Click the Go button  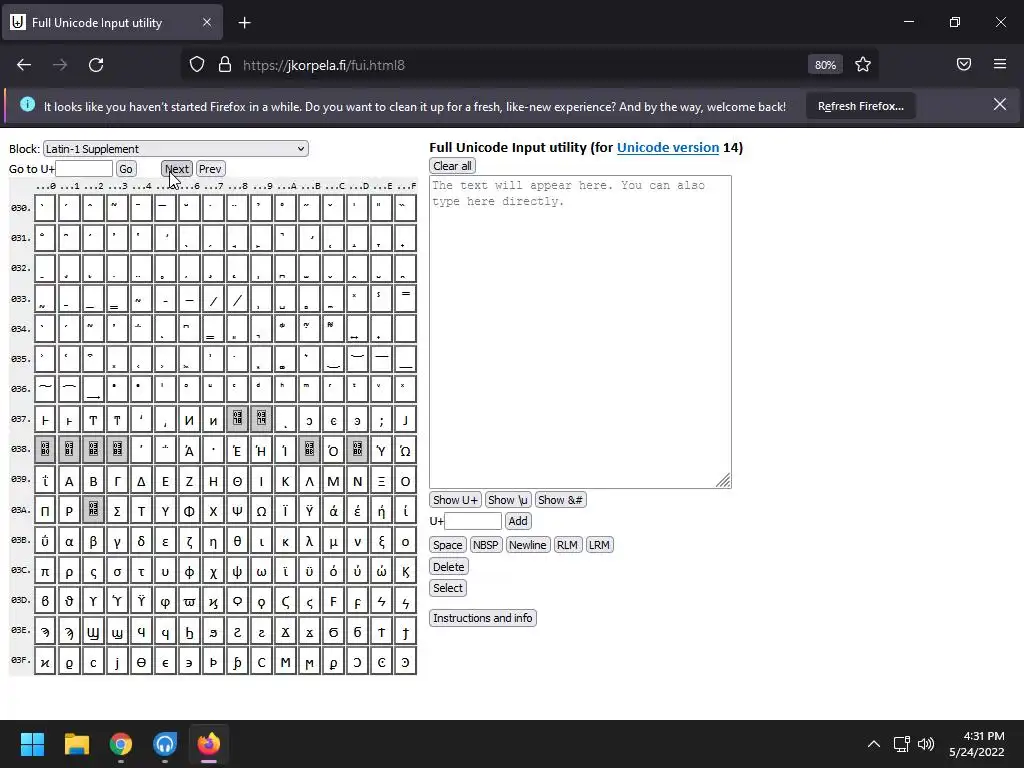coord(126,168)
